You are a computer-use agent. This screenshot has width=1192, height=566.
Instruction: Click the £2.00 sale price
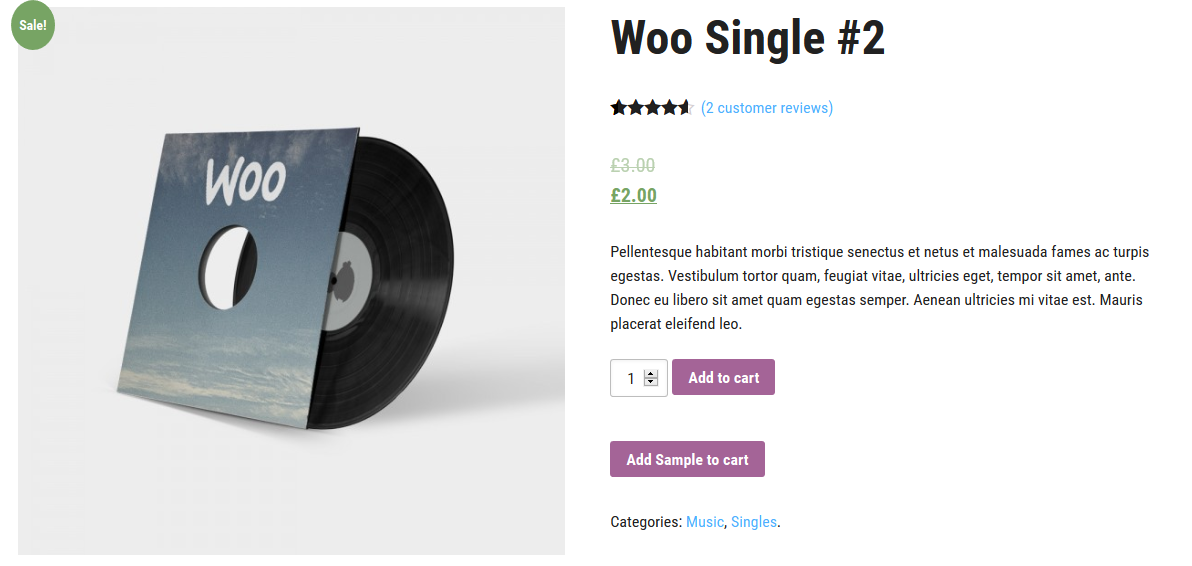pos(633,195)
